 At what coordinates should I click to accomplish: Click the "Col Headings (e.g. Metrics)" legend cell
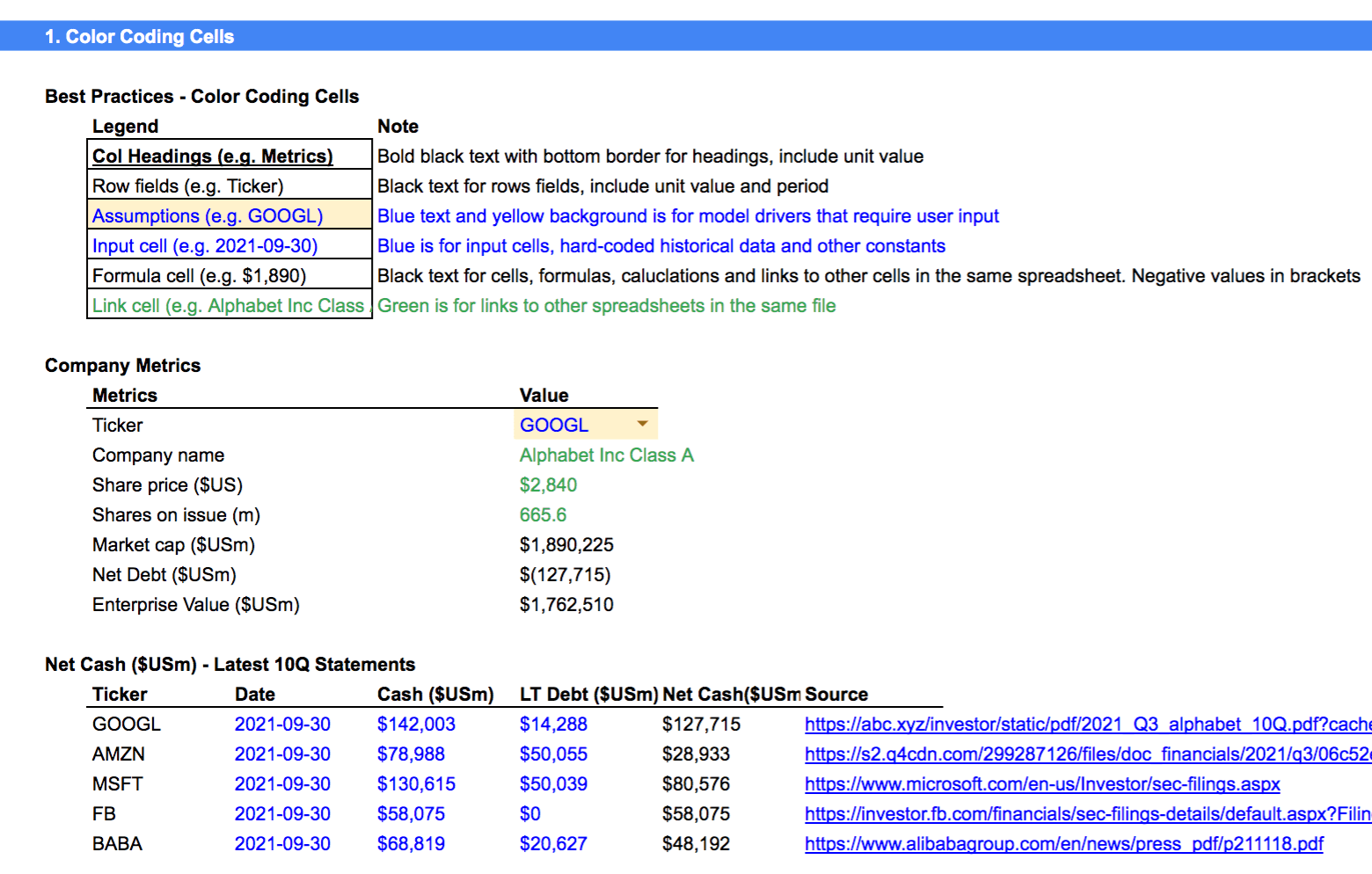click(230, 155)
